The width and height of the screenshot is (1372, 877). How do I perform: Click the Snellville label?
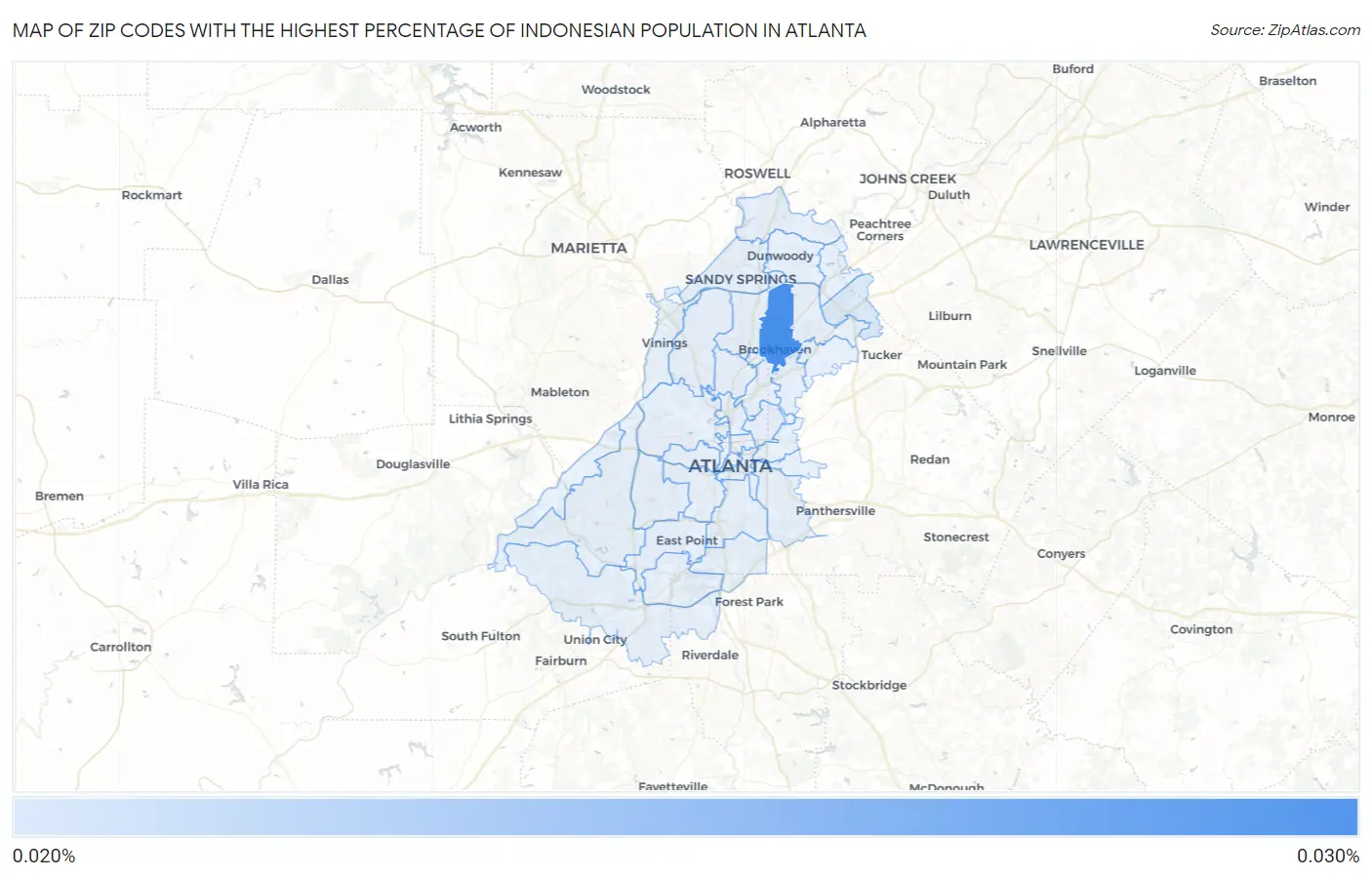point(1059,351)
